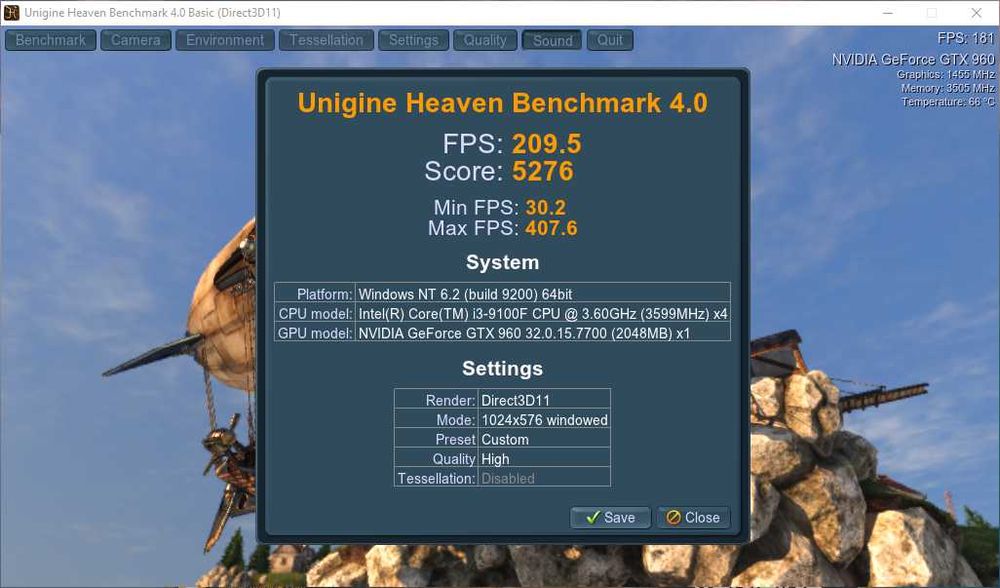Click the Preset value Custom
Image resolution: width=1000 pixels, height=588 pixels.
coord(505,439)
